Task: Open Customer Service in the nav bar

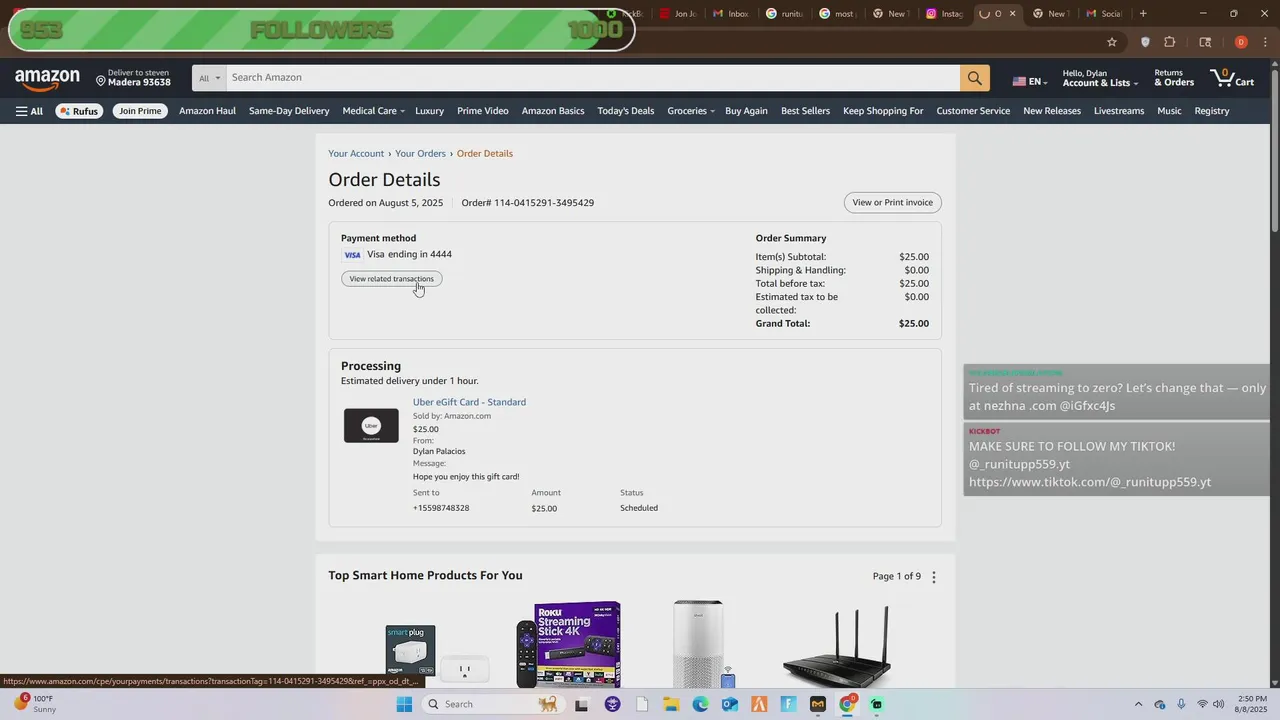Action: pyautogui.click(x=973, y=111)
